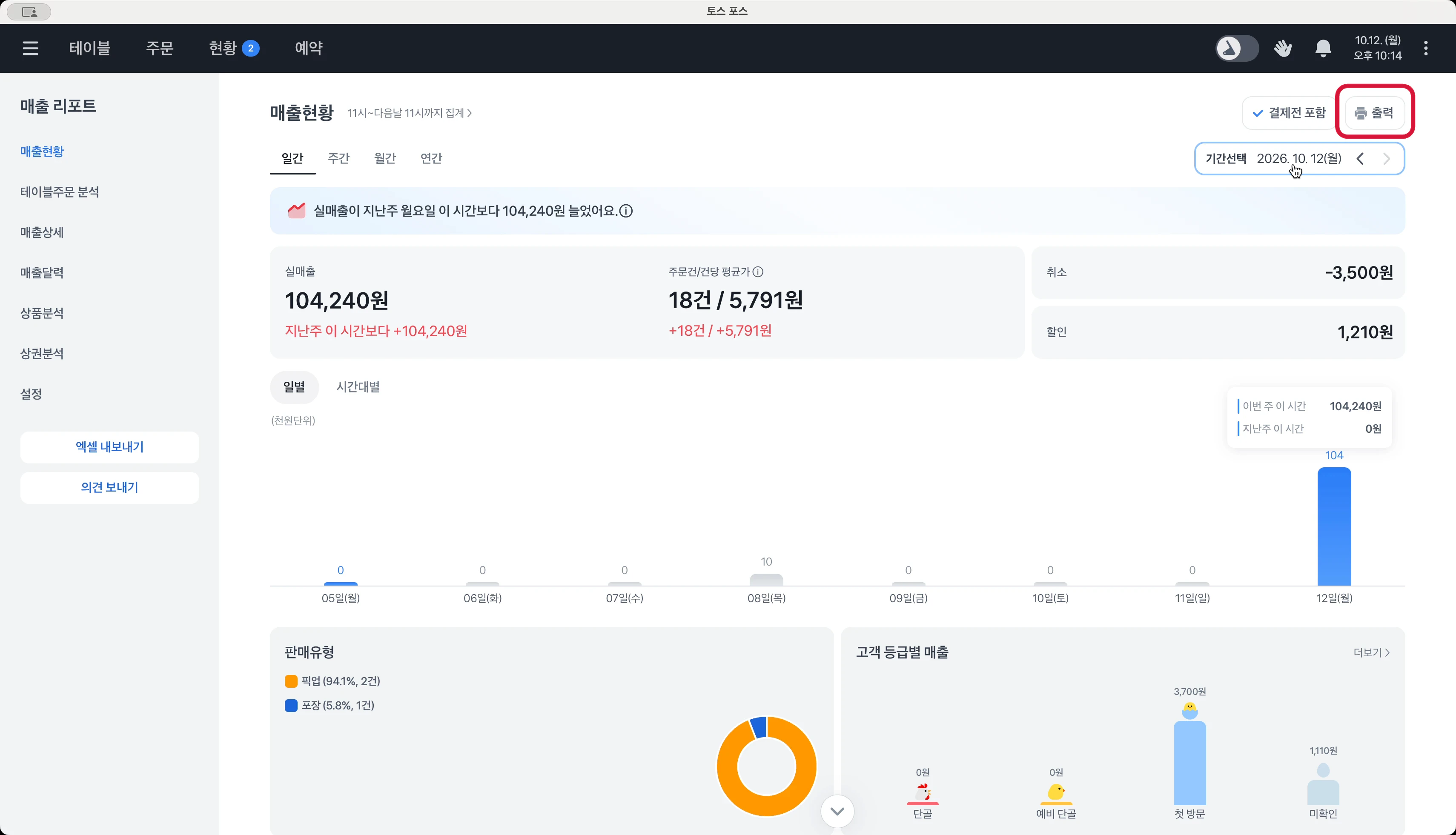Viewport: 1456px width, 835px height.
Task: Open 매출상세 in sidebar
Action: click(x=42, y=232)
